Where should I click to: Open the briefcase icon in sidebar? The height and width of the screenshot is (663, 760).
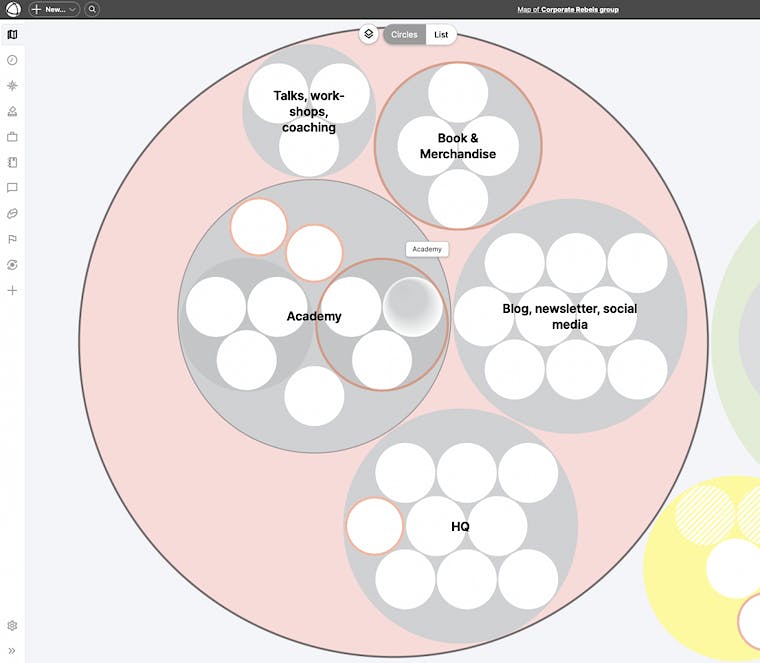12,137
